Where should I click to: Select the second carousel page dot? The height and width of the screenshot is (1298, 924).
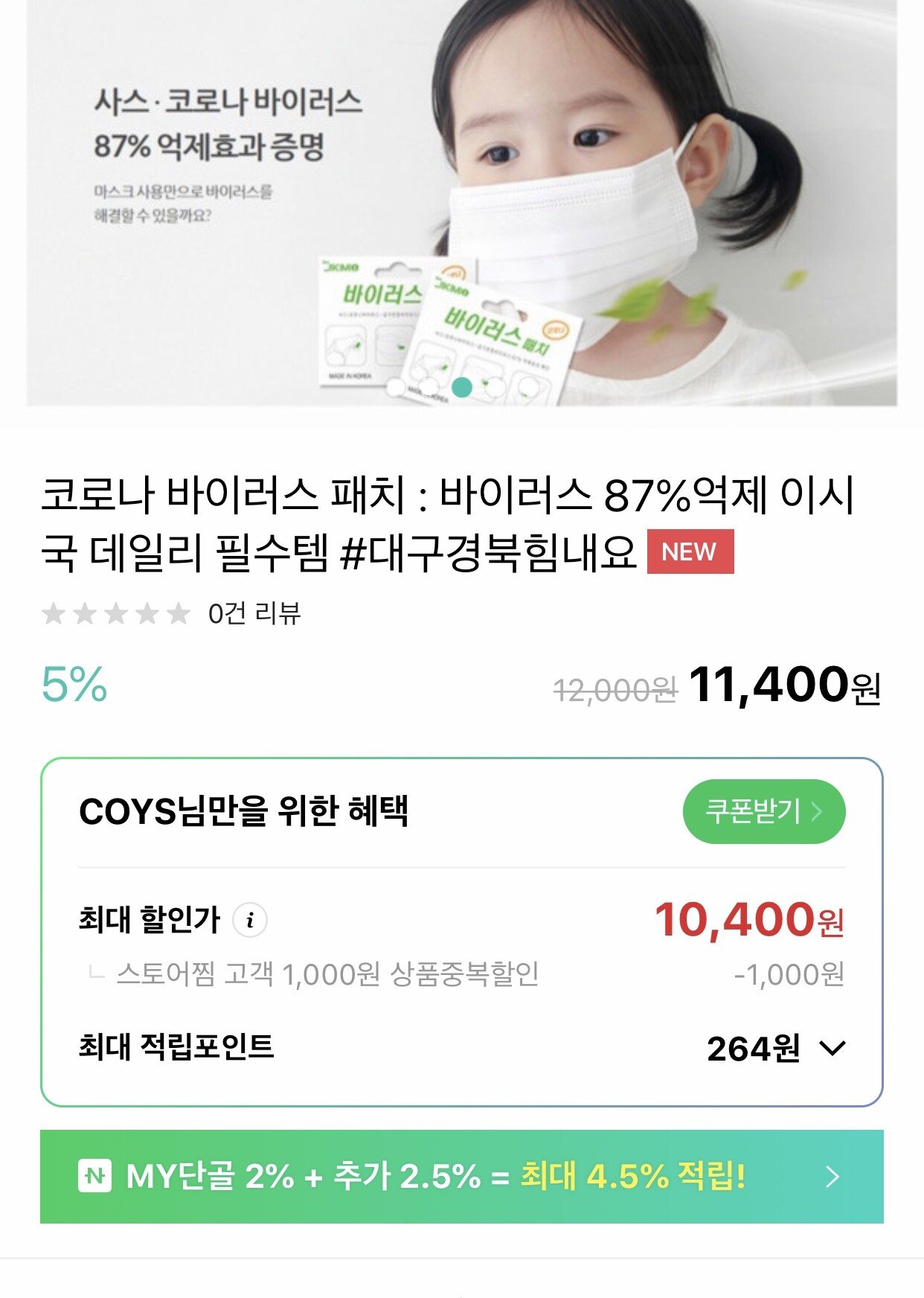coord(429,386)
